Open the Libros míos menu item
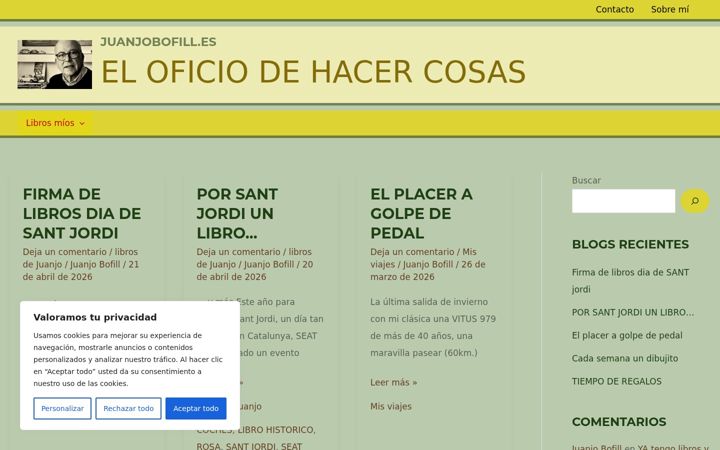The image size is (720, 450). pyautogui.click(x=50, y=123)
